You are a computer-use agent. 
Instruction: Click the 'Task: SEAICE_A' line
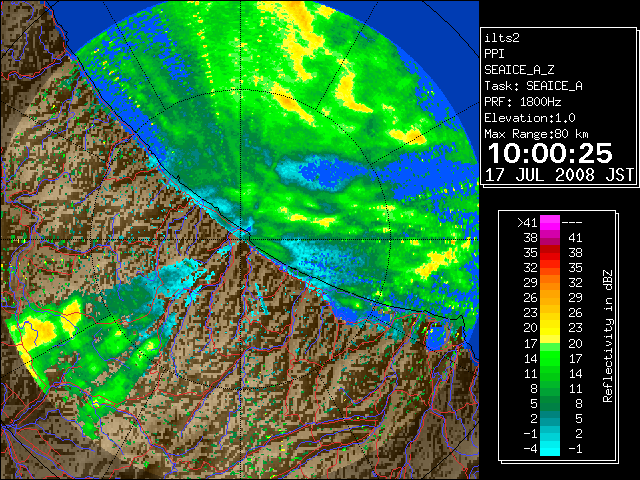533,86
